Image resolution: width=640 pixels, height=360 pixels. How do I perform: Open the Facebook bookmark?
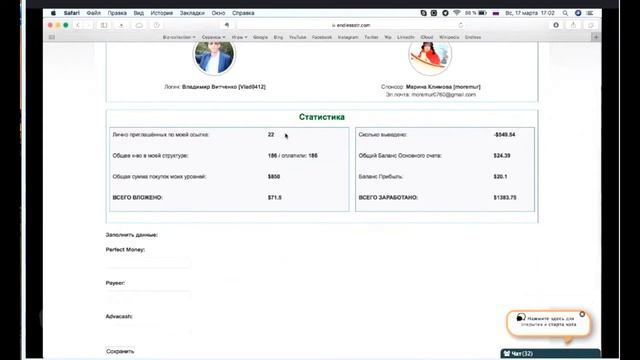[x=322, y=37]
